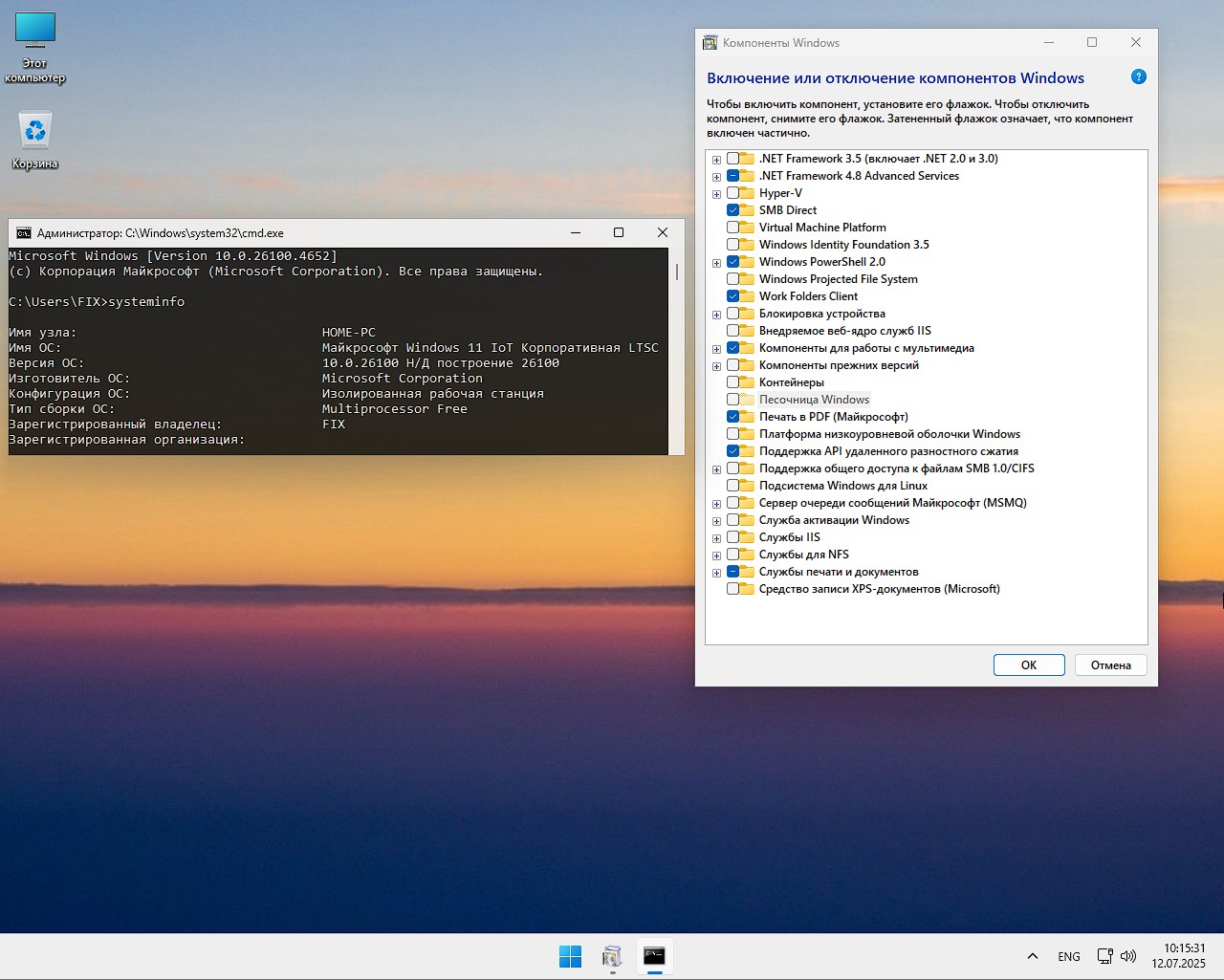Screen dimensions: 1224x980
Task: Click the blue help question mark icon
Action: click(x=1138, y=77)
